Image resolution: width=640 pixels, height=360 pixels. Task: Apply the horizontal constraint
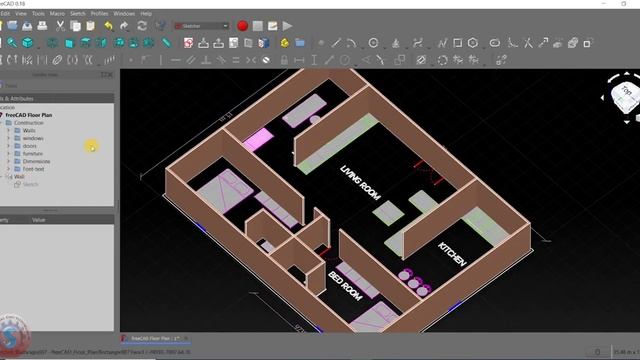pyautogui.click(x=176, y=60)
